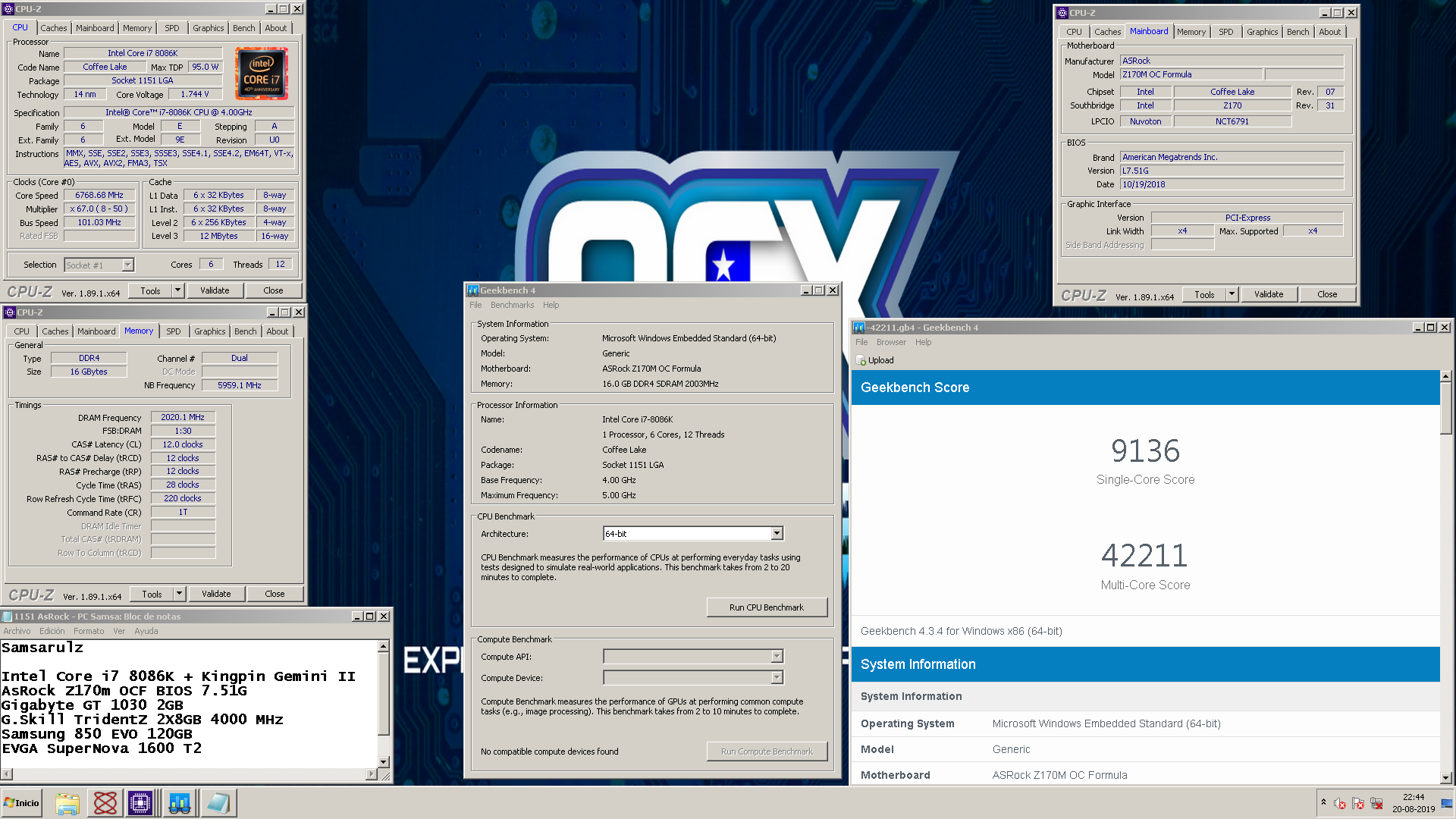
Task: Open the Architecture 64-bit dropdown
Action: click(x=777, y=534)
